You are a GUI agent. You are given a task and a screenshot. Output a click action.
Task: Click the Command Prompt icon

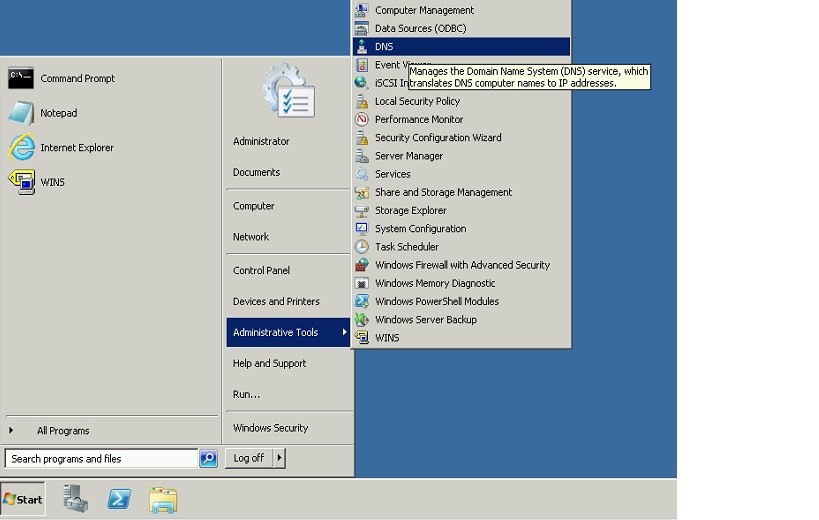(x=21, y=78)
